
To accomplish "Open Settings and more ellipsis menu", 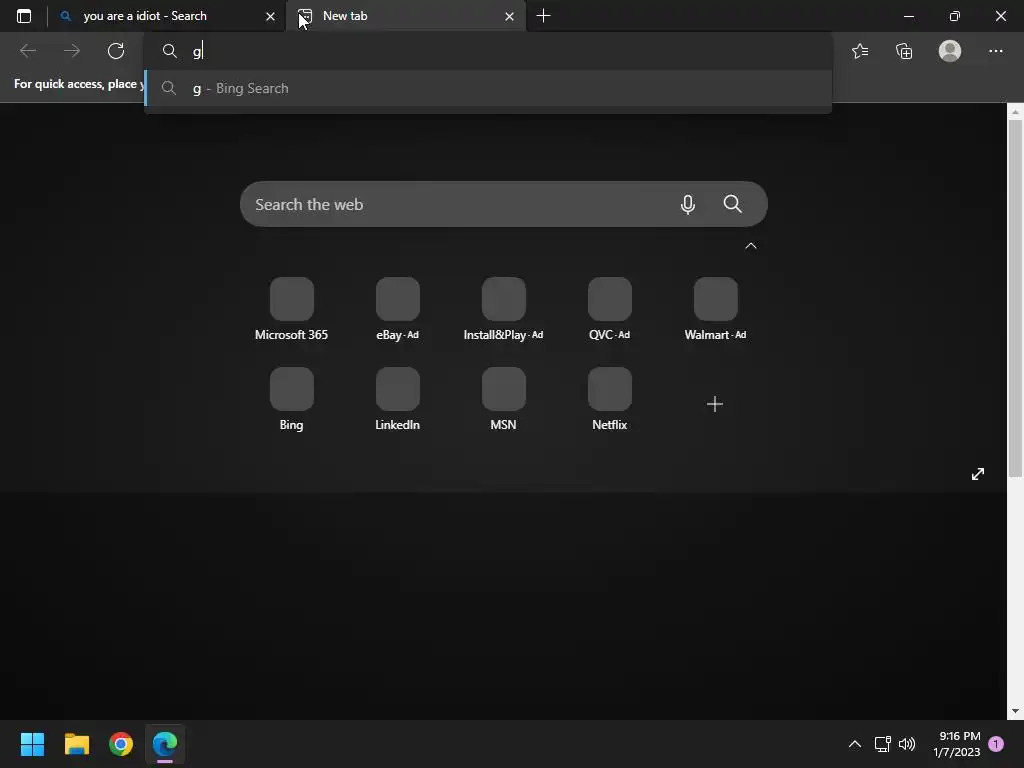I will click(995, 51).
